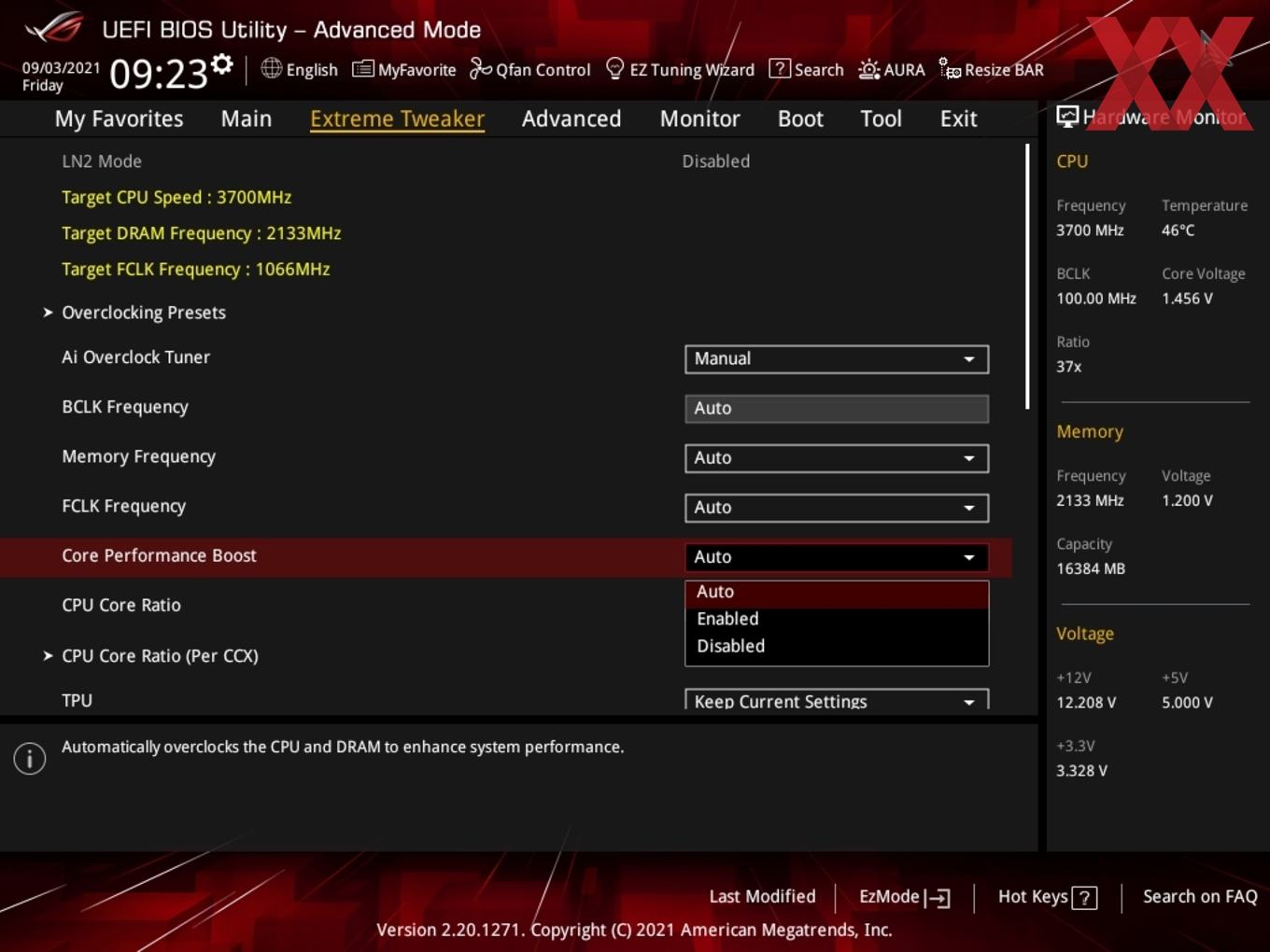
Task: Click the BCLK Frequency label
Action: pos(125,407)
